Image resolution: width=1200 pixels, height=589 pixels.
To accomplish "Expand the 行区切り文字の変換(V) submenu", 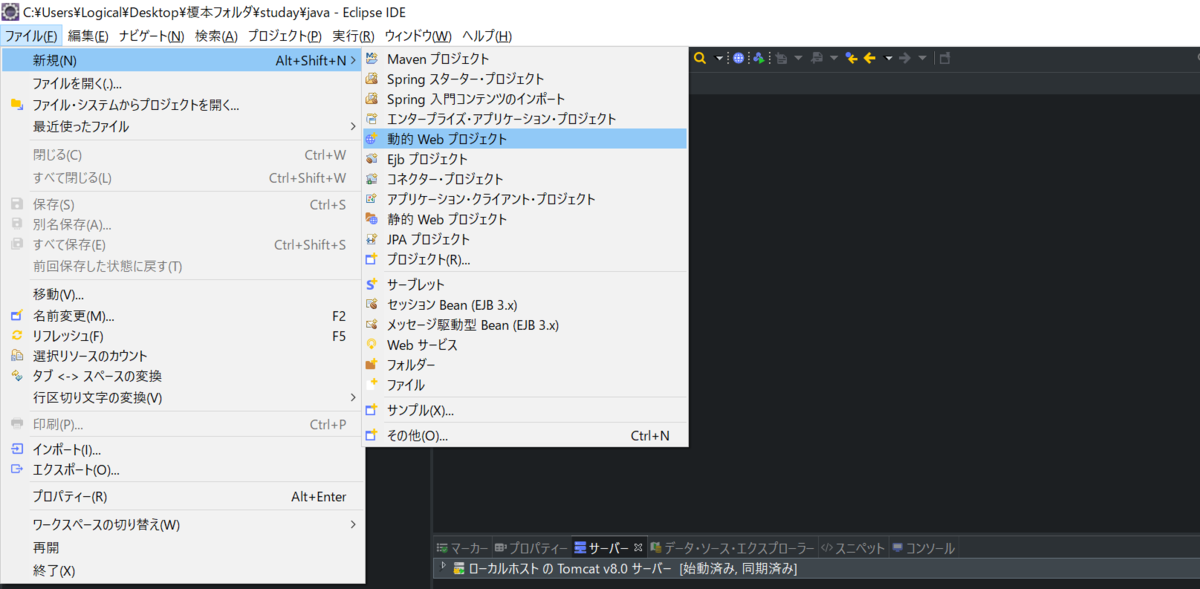I will pyautogui.click(x=352, y=398).
